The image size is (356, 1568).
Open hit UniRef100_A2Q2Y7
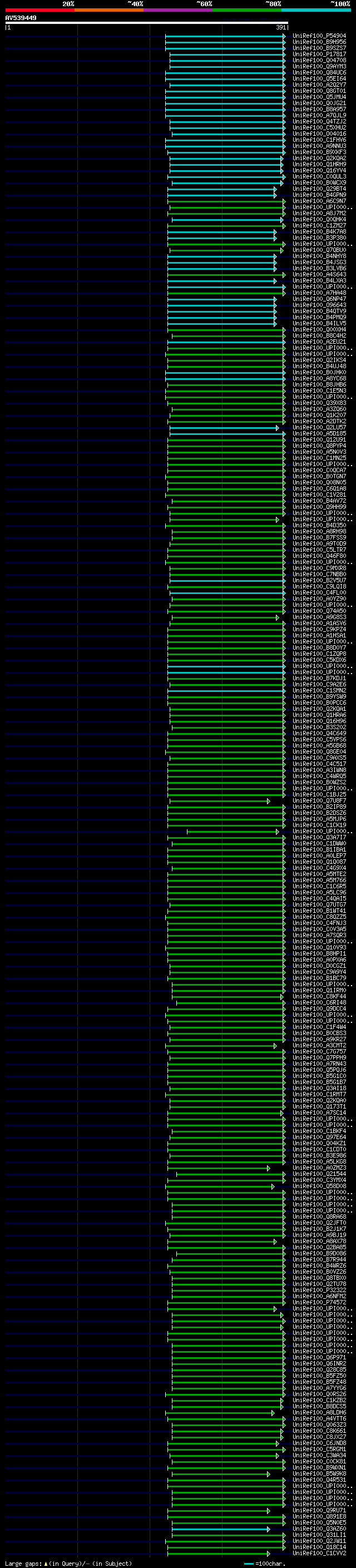(319, 85)
